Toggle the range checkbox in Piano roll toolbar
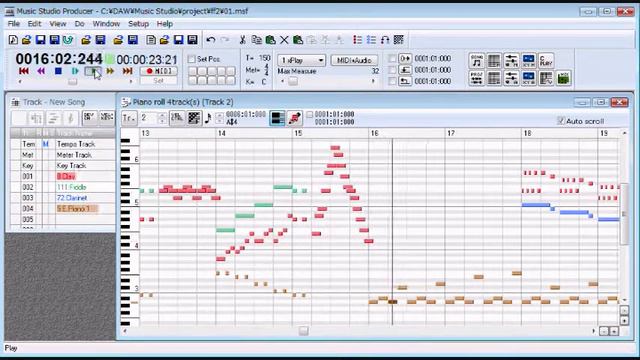 310,115
